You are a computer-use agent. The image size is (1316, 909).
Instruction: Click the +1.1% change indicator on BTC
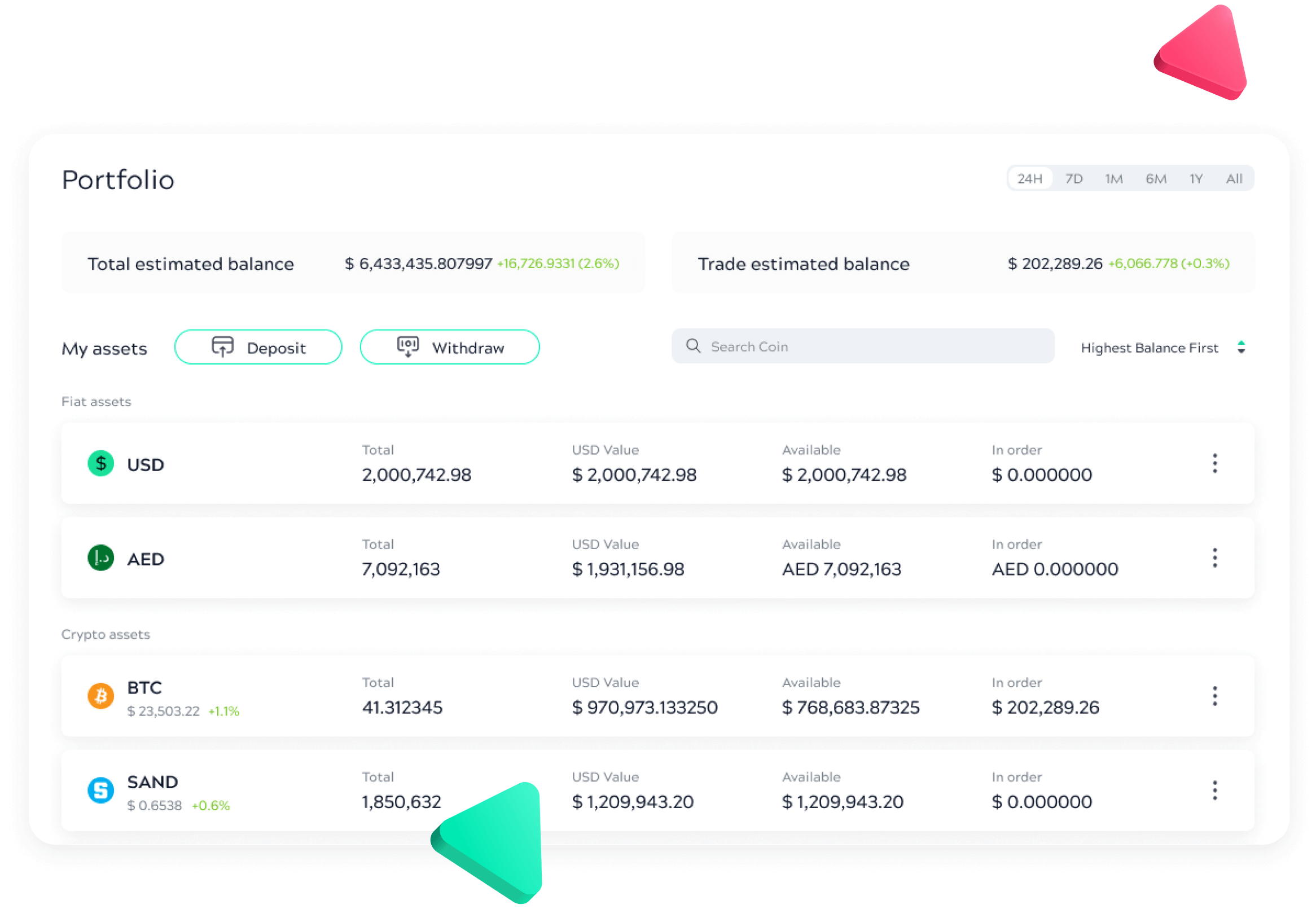click(225, 711)
